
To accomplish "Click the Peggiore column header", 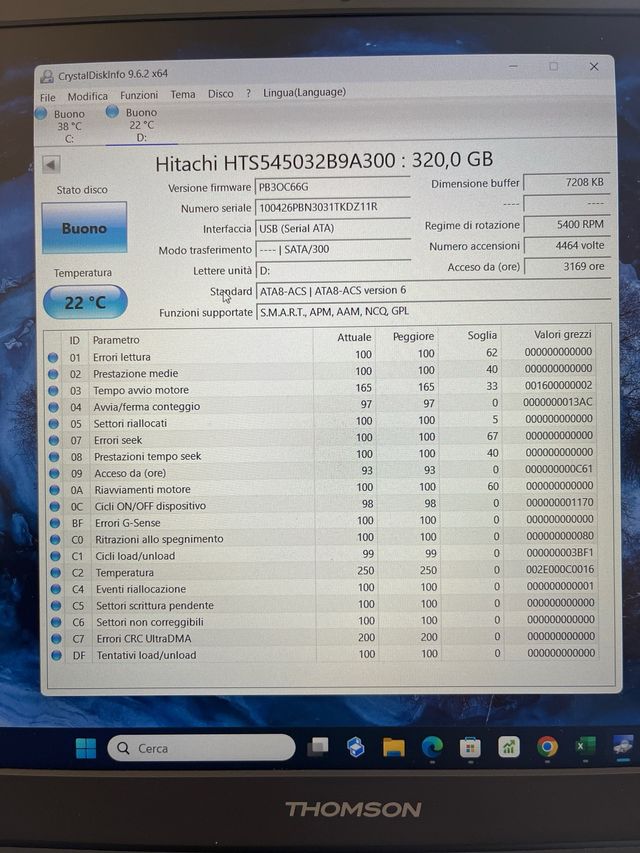I will click(414, 336).
